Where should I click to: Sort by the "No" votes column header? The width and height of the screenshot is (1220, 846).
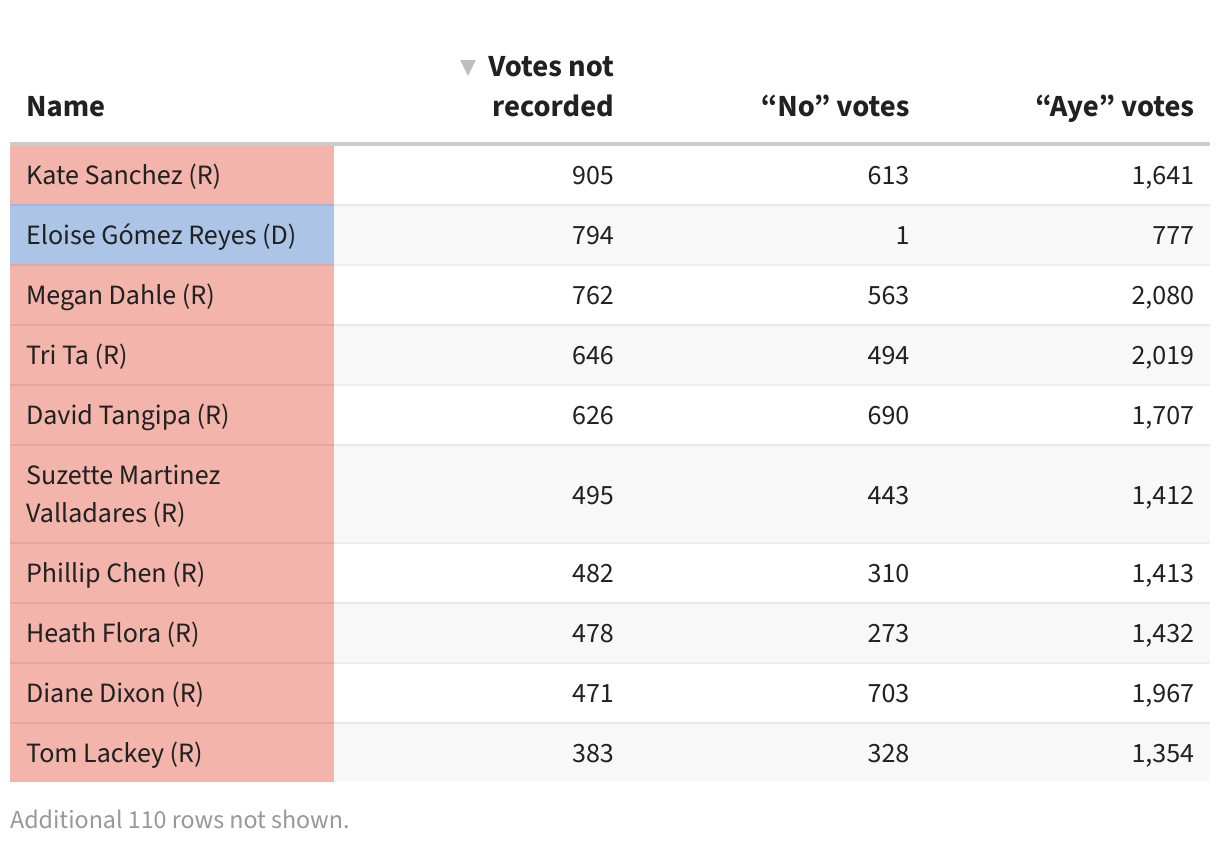835,106
